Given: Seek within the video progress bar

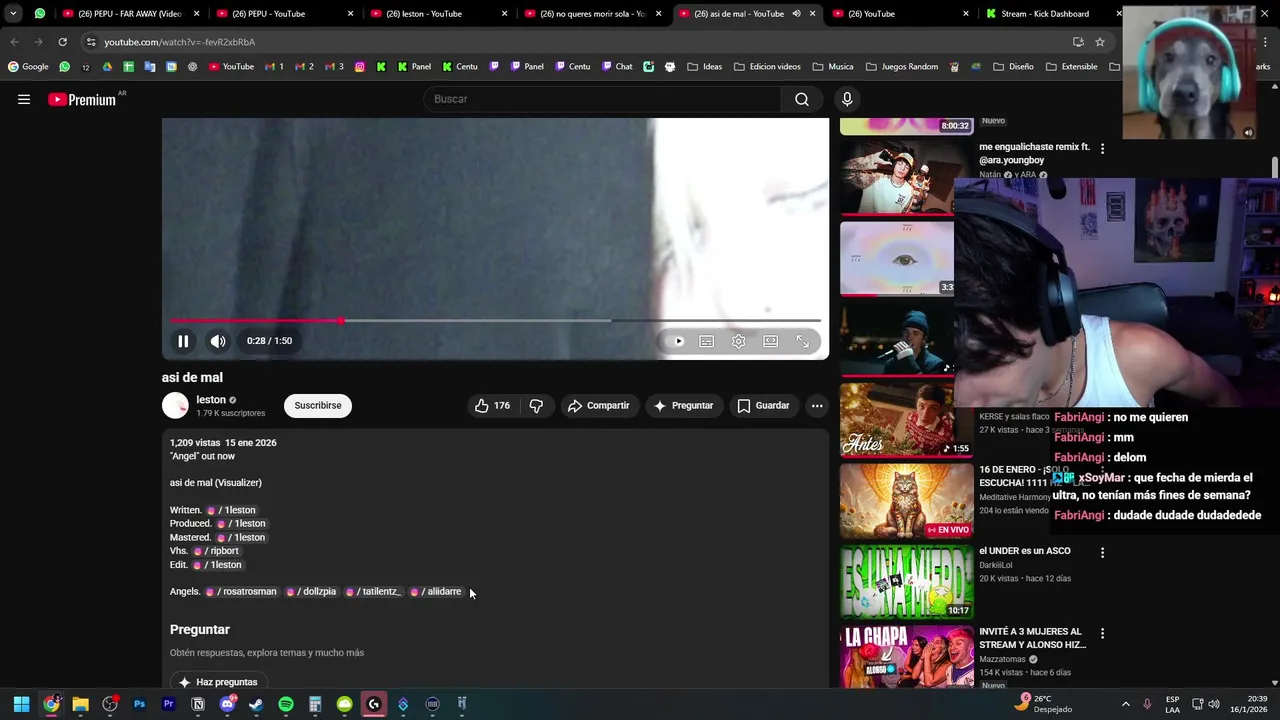Looking at the screenshot, I should click(495, 320).
